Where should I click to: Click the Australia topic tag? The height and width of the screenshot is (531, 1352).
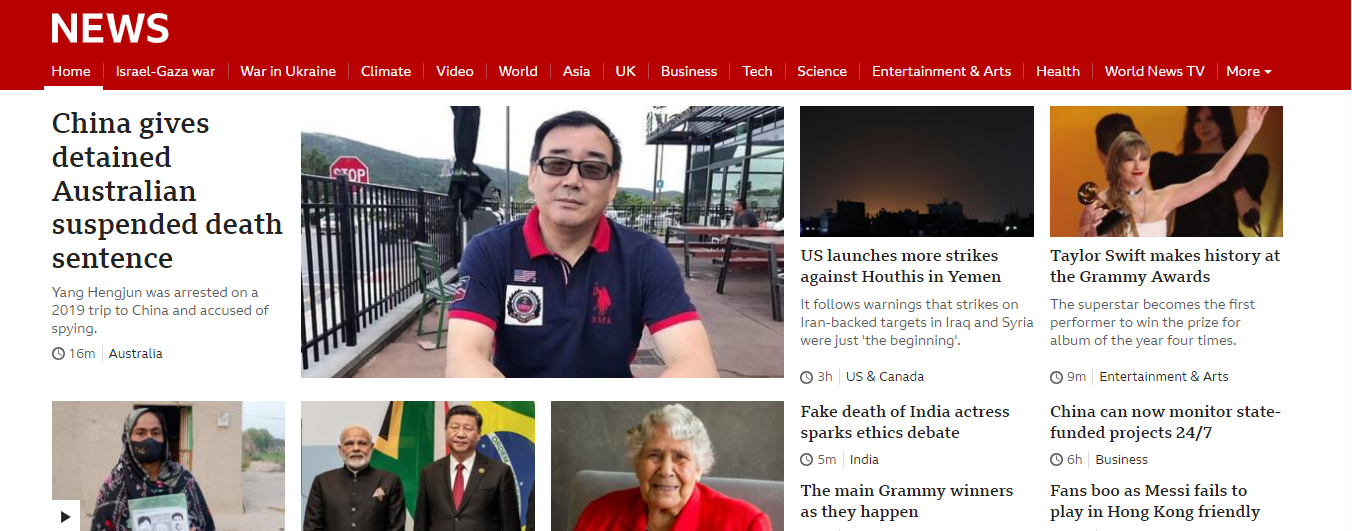pyautogui.click(x=136, y=354)
